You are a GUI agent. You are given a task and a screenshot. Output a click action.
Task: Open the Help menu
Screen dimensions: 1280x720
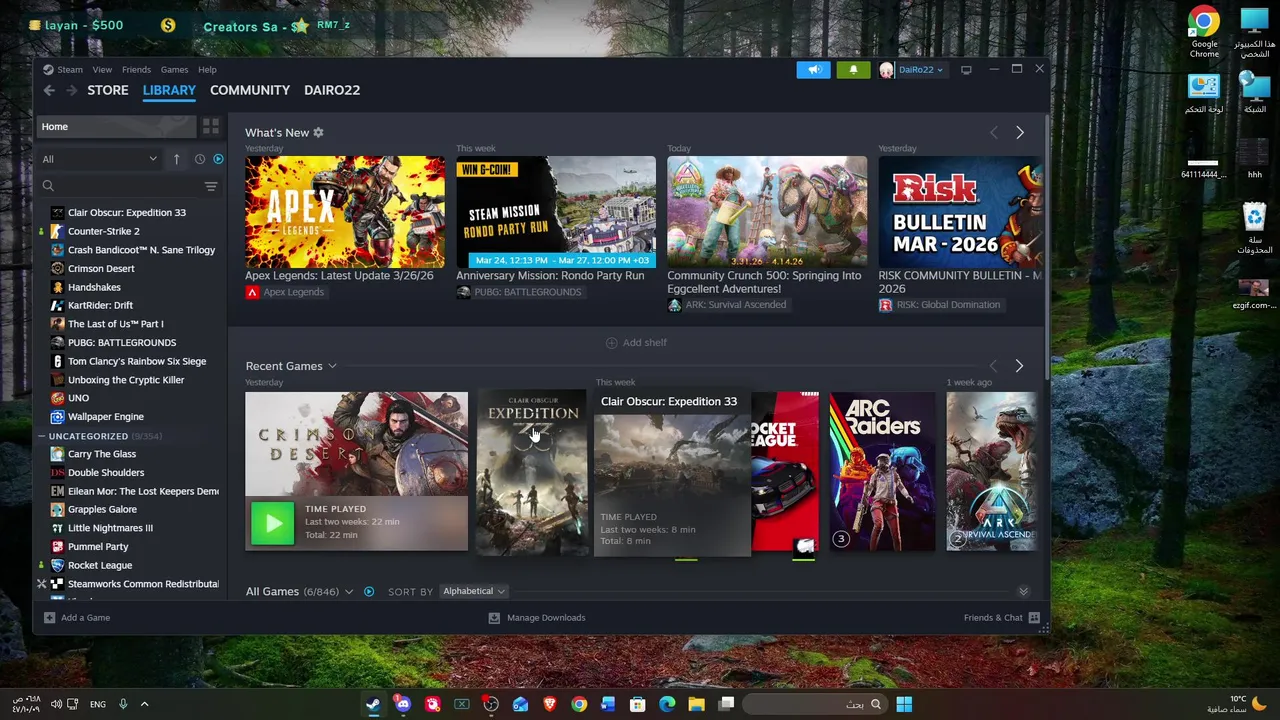click(207, 70)
